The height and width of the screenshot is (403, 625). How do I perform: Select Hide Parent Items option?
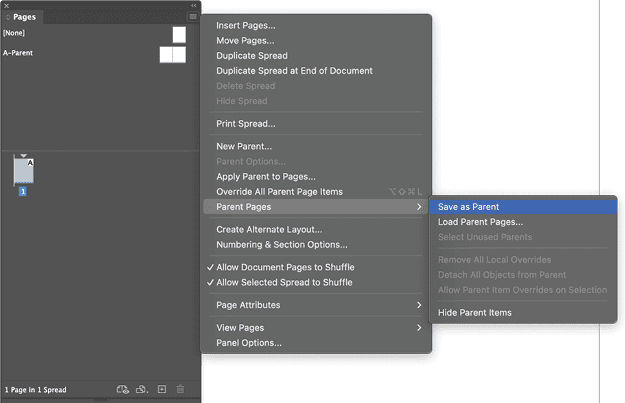point(474,313)
